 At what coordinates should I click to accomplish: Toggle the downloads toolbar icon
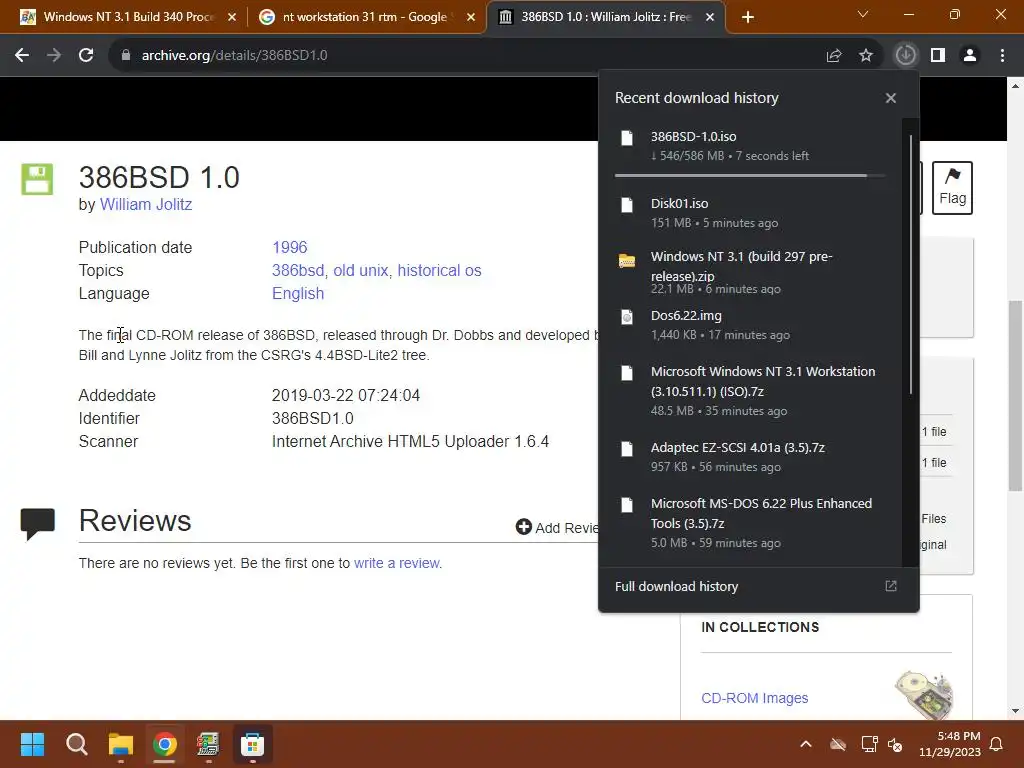click(x=905, y=56)
